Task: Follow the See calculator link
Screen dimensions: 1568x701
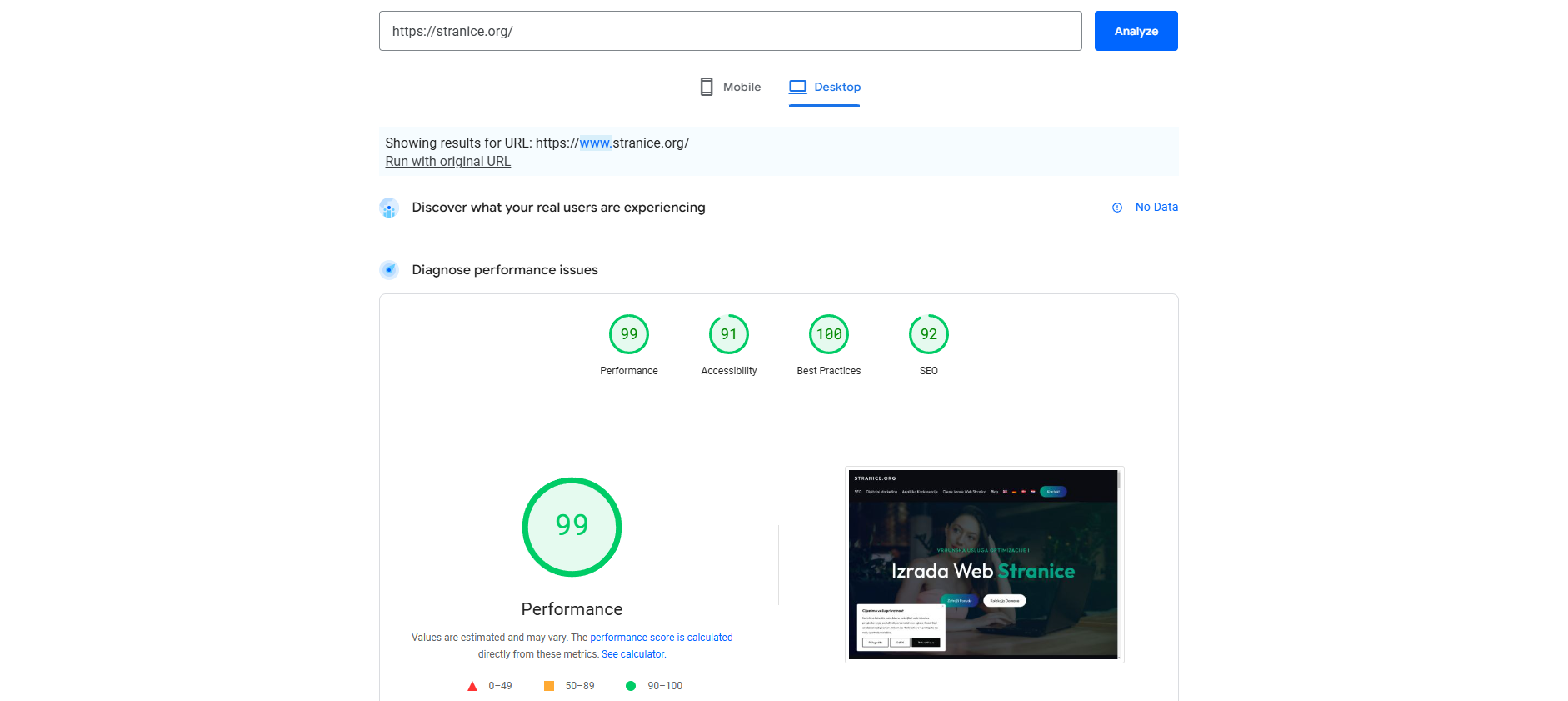Action: [x=633, y=654]
